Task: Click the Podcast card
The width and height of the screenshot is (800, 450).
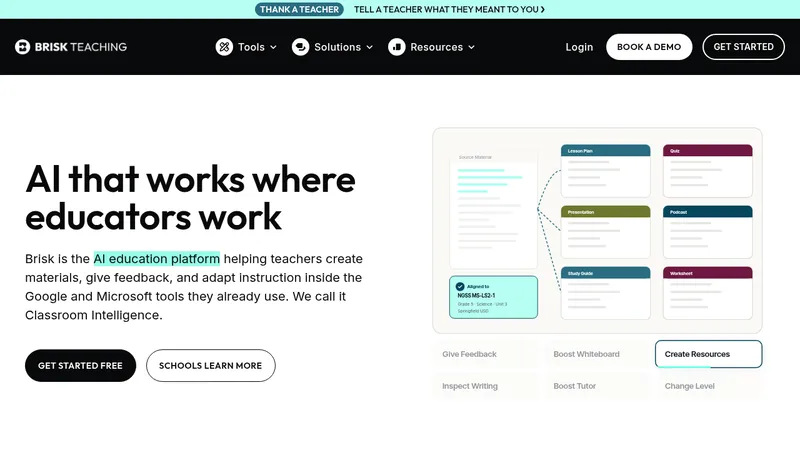Action: [x=708, y=232]
